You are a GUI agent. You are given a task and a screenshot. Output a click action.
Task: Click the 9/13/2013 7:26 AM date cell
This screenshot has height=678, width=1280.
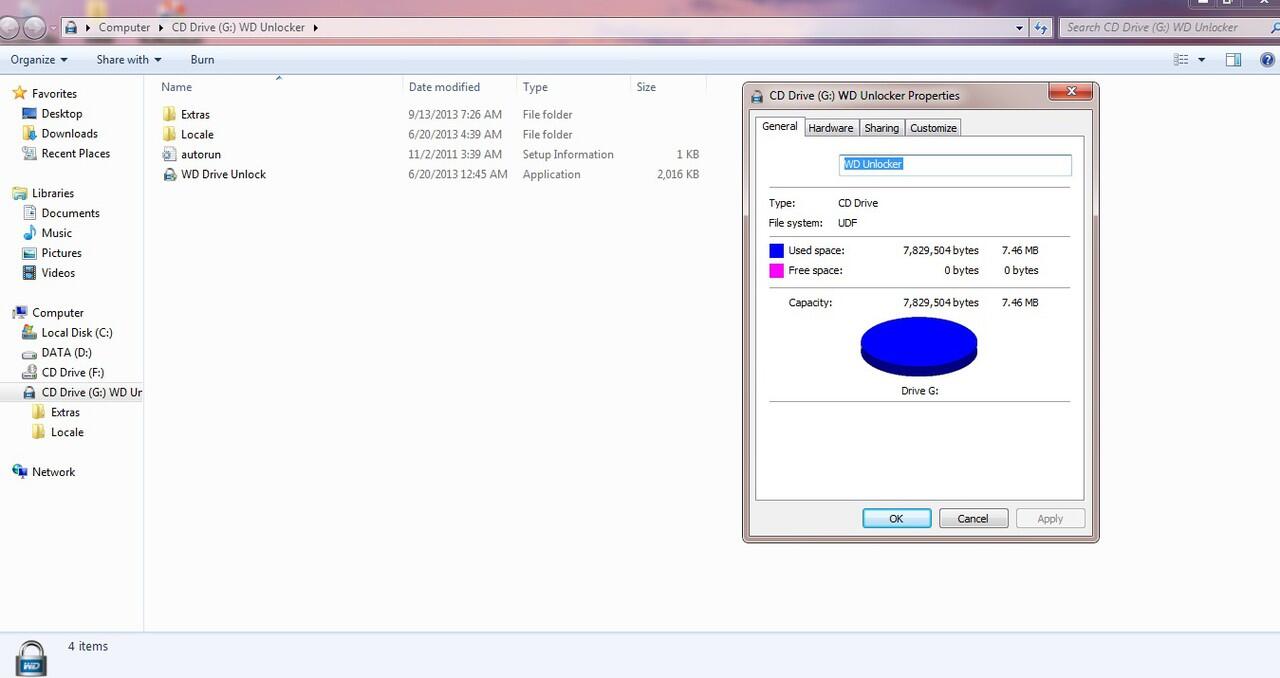(x=455, y=114)
